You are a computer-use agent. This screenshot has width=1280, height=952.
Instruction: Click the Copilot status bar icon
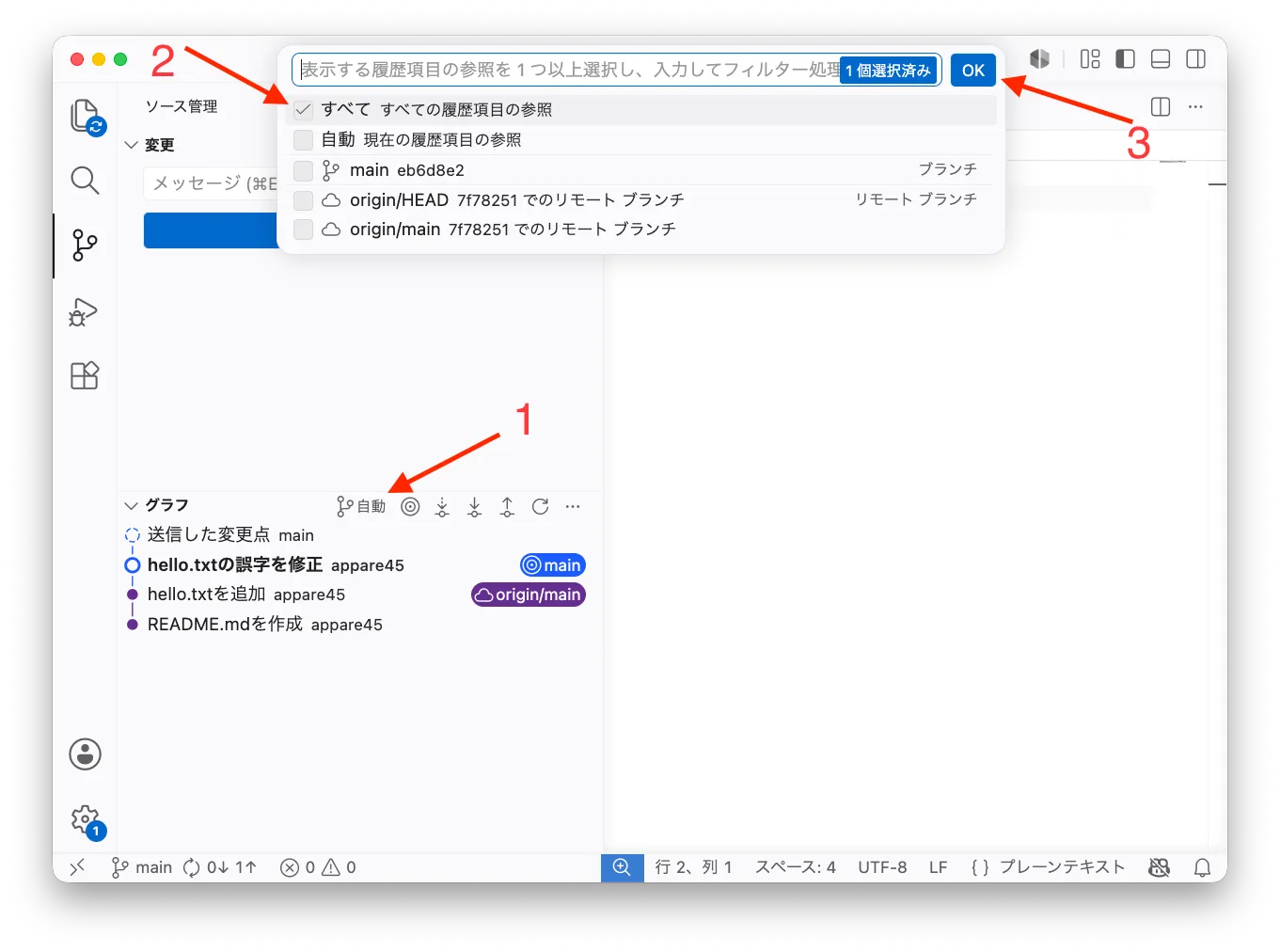click(1160, 867)
